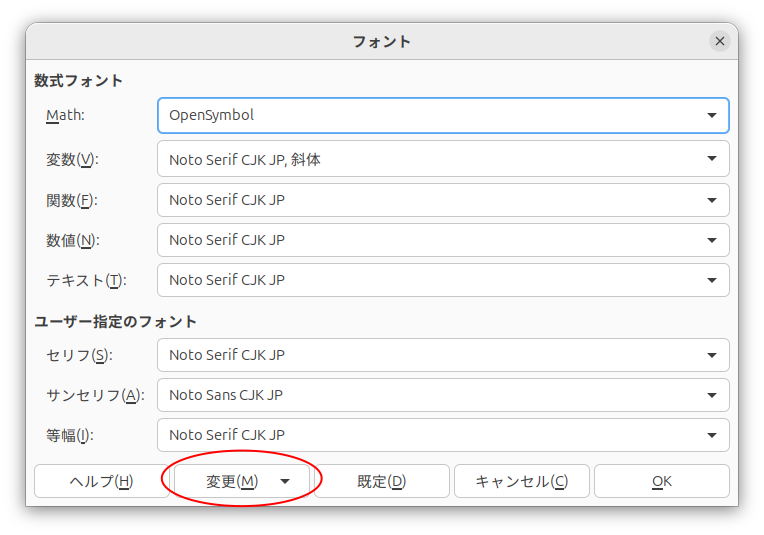Expand the サンセリフ(A) font dropdown arrow
This screenshot has height=535, width=764.
(711, 395)
